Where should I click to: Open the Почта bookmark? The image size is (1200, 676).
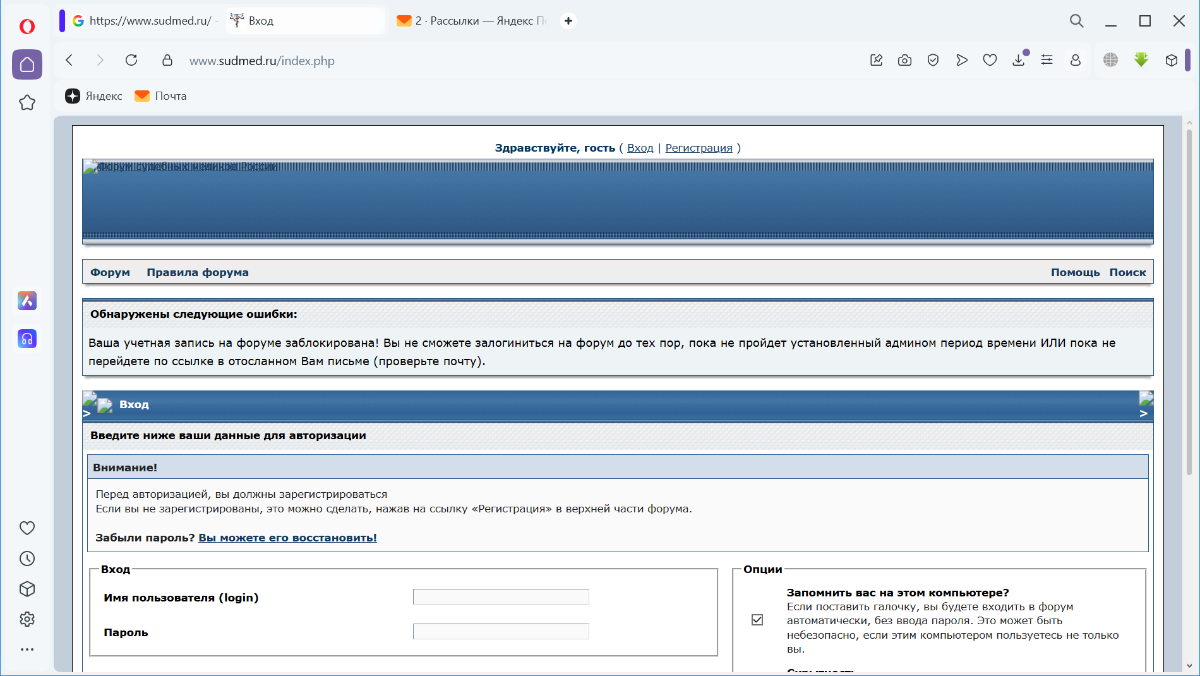(161, 96)
